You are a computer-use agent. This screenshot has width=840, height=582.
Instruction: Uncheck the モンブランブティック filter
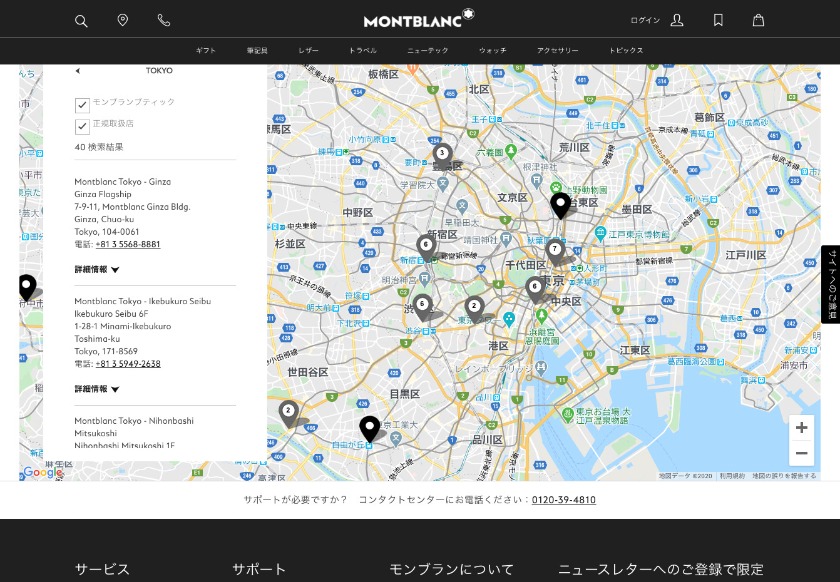(82, 104)
